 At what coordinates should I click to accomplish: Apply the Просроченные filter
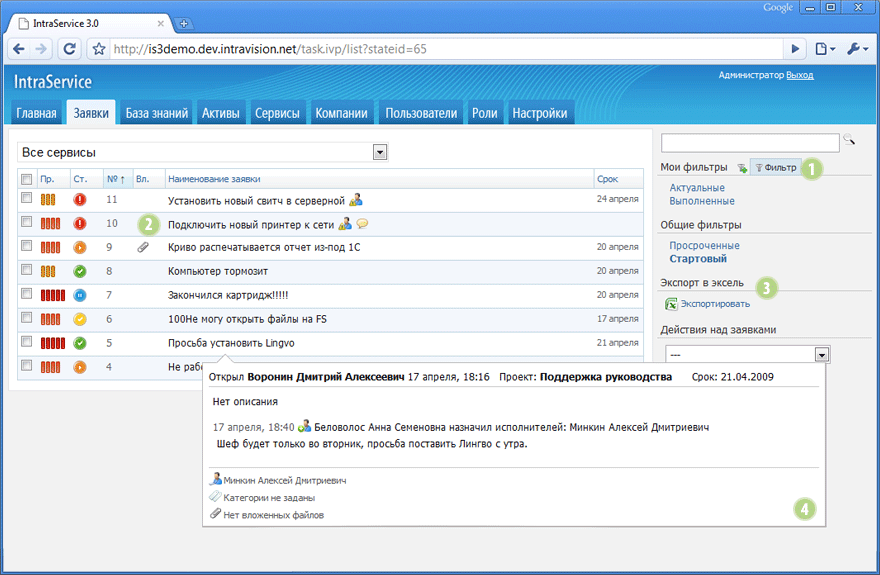click(x=704, y=246)
